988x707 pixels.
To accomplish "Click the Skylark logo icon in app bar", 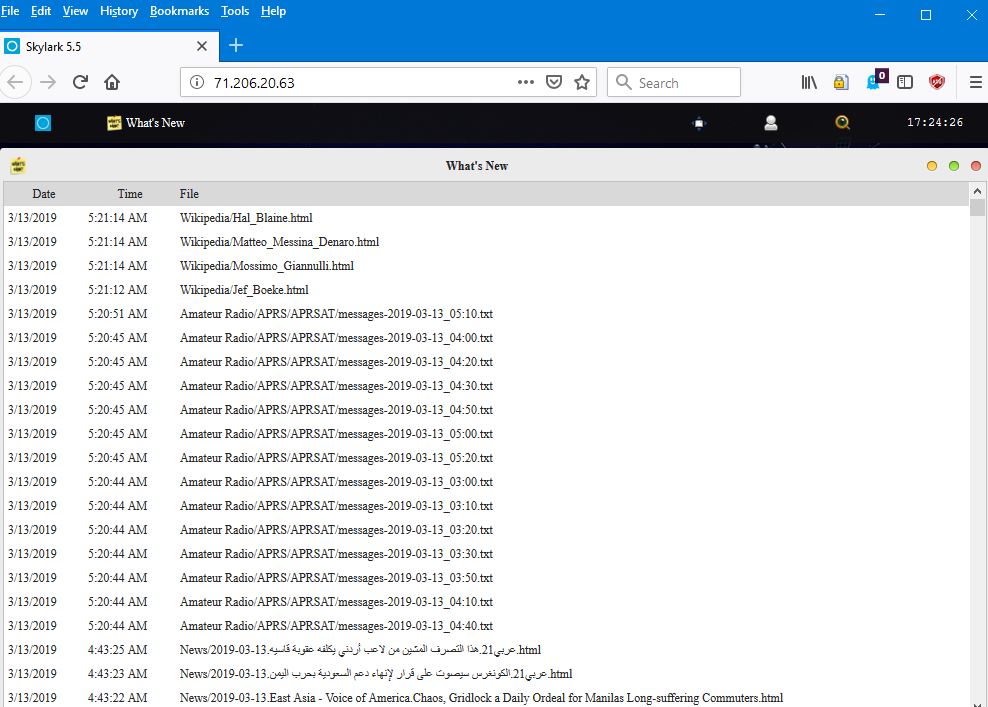I will [43, 123].
